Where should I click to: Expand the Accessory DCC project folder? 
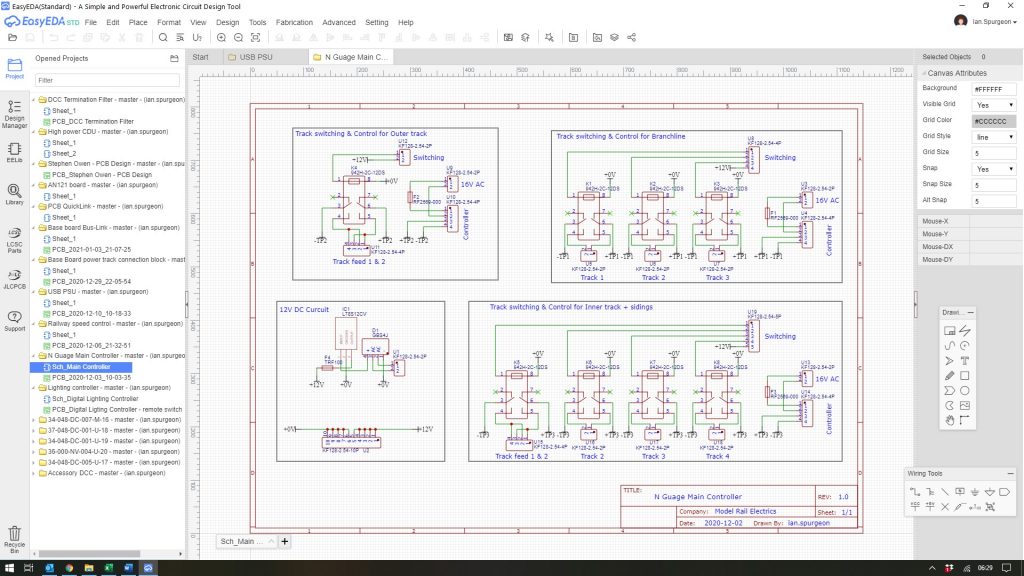click(34, 473)
